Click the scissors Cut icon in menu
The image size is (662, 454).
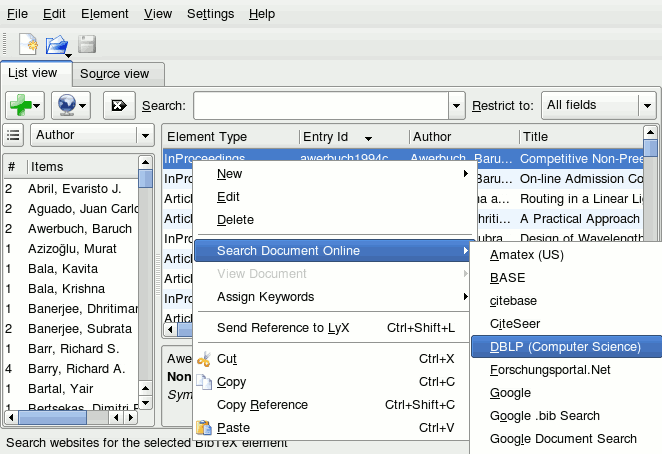pyautogui.click(x=204, y=359)
